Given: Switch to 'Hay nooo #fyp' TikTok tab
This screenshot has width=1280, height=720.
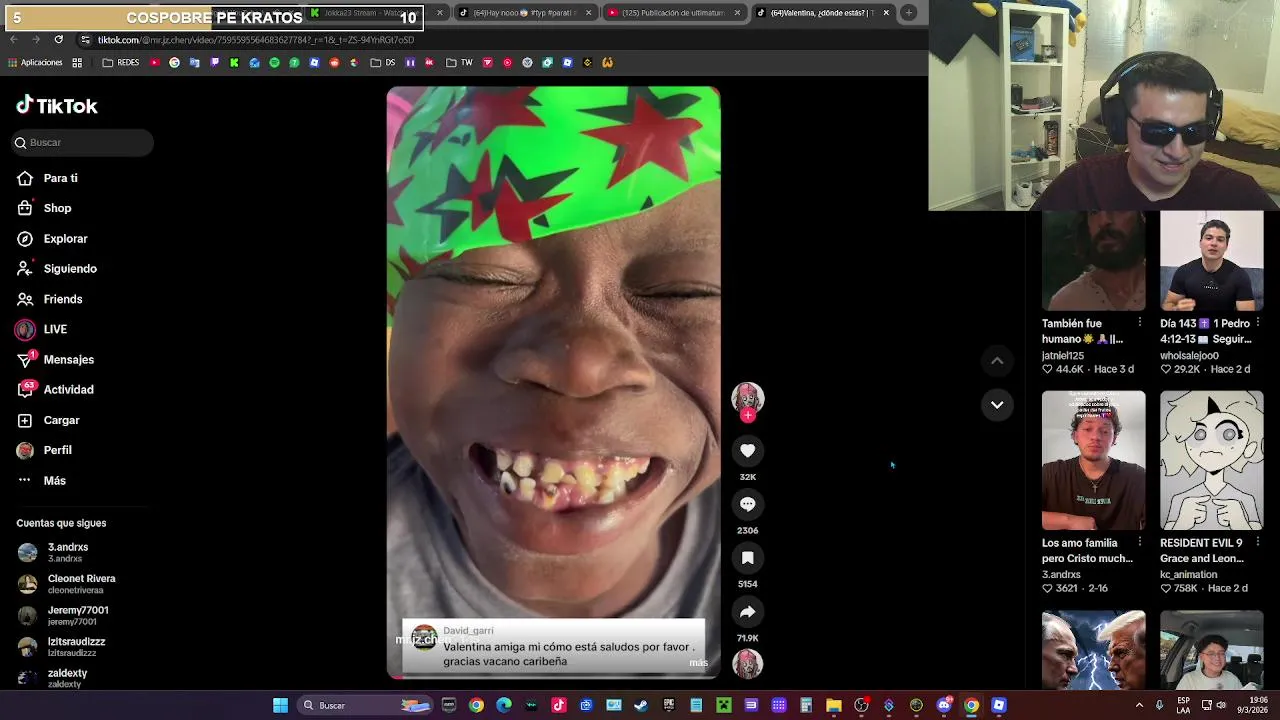Looking at the screenshot, I should point(525,13).
